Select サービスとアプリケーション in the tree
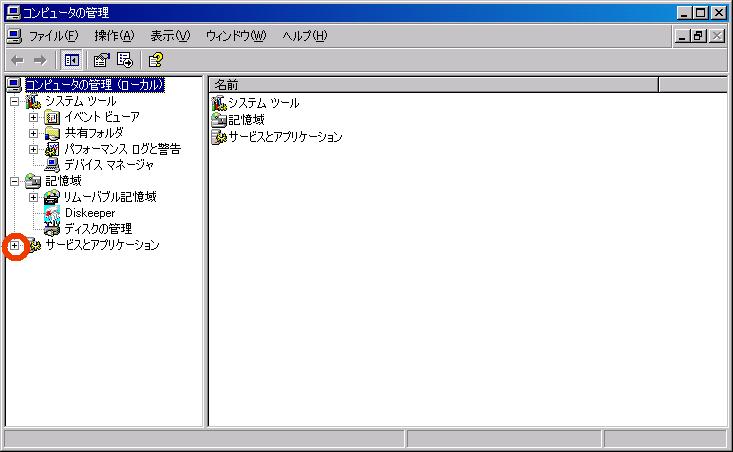733x452 pixels. click(102, 245)
